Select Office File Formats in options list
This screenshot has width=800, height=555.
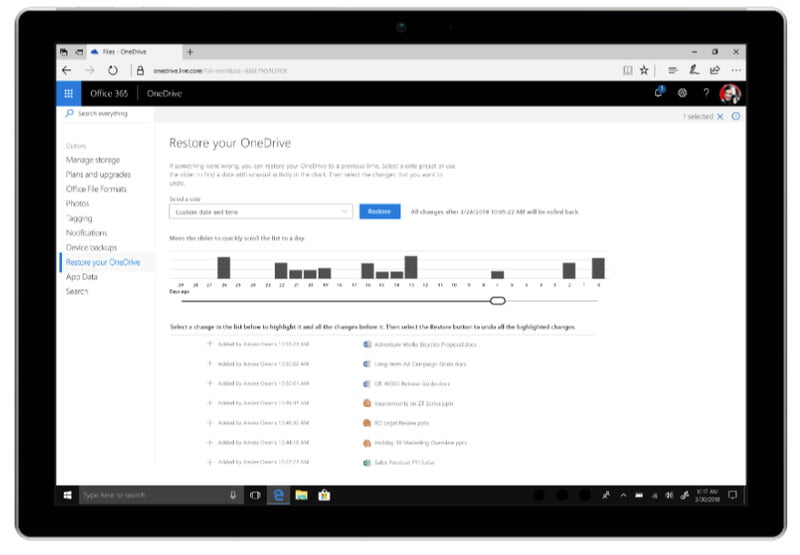click(96, 189)
